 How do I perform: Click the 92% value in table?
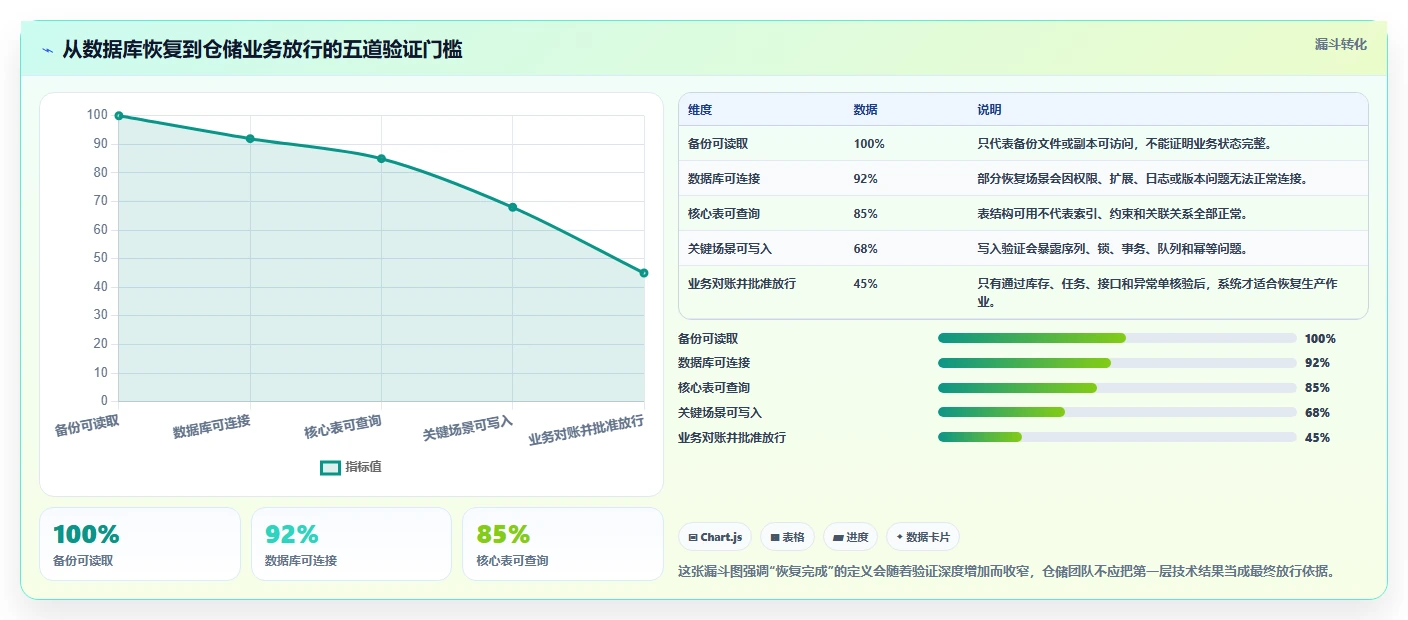click(x=866, y=179)
